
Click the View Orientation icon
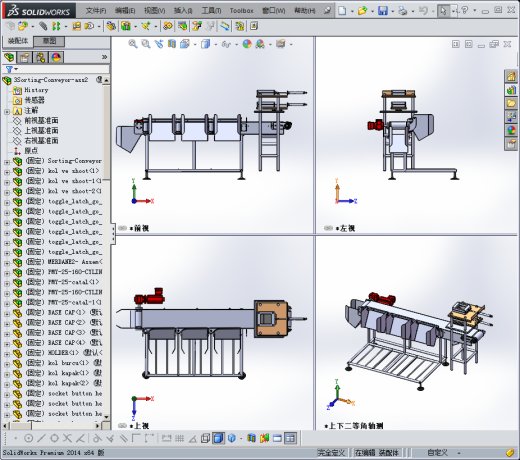[185, 44]
